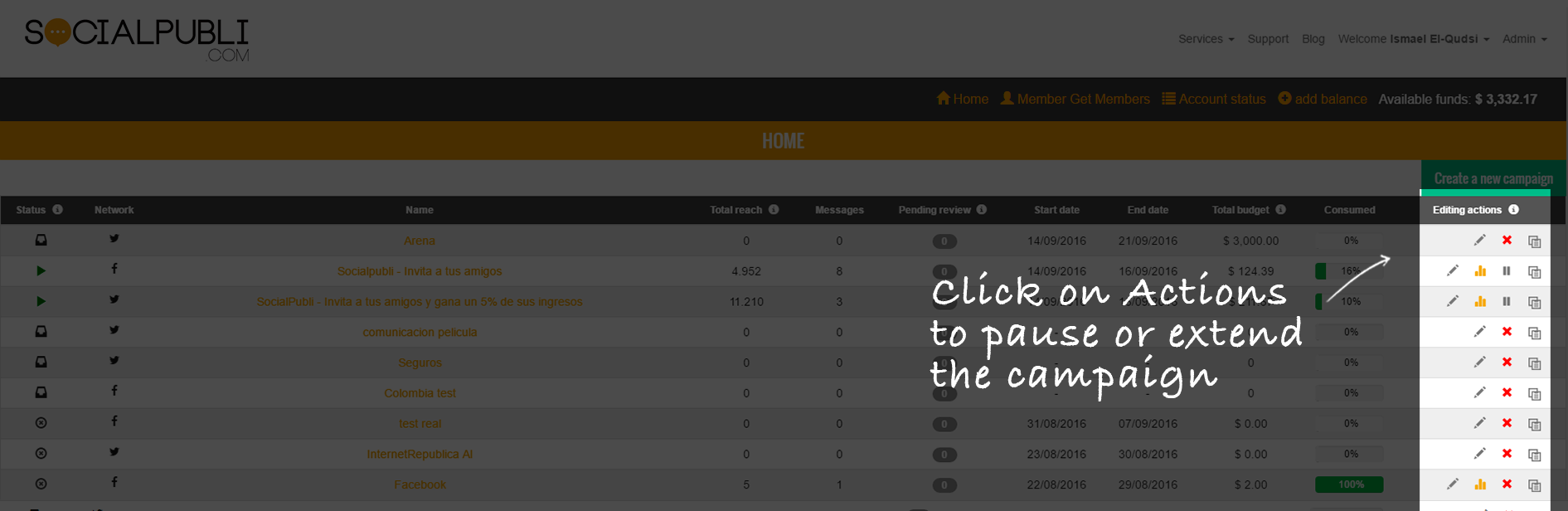Duplicate 'Socialpubli - Invita a tus amigos' campaign
The width and height of the screenshot is (1568, 511).
pos(1534,272)
